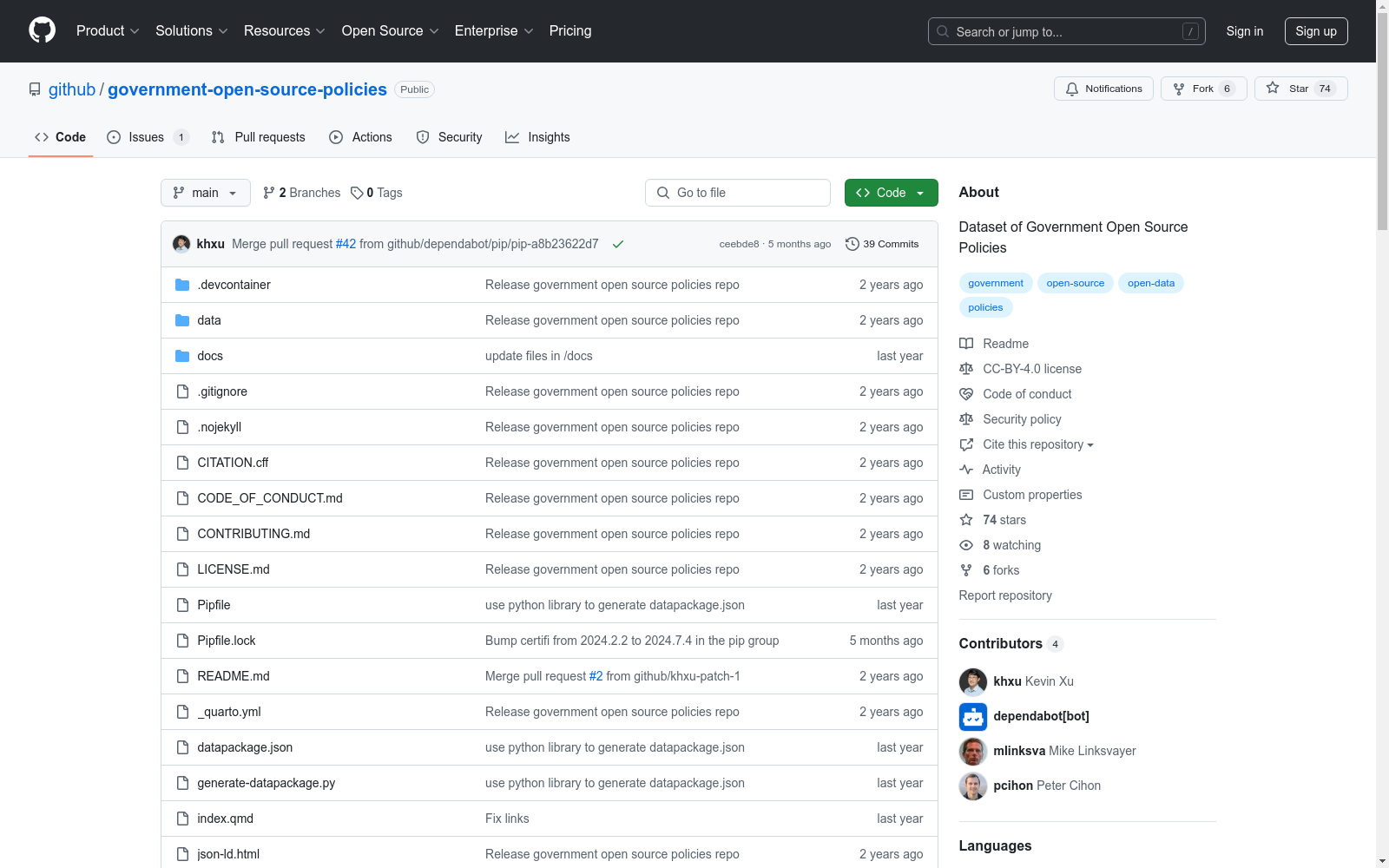The image size is (1389, 868).
Task: Open the Product dropdown menu
Action: [108, 31]
